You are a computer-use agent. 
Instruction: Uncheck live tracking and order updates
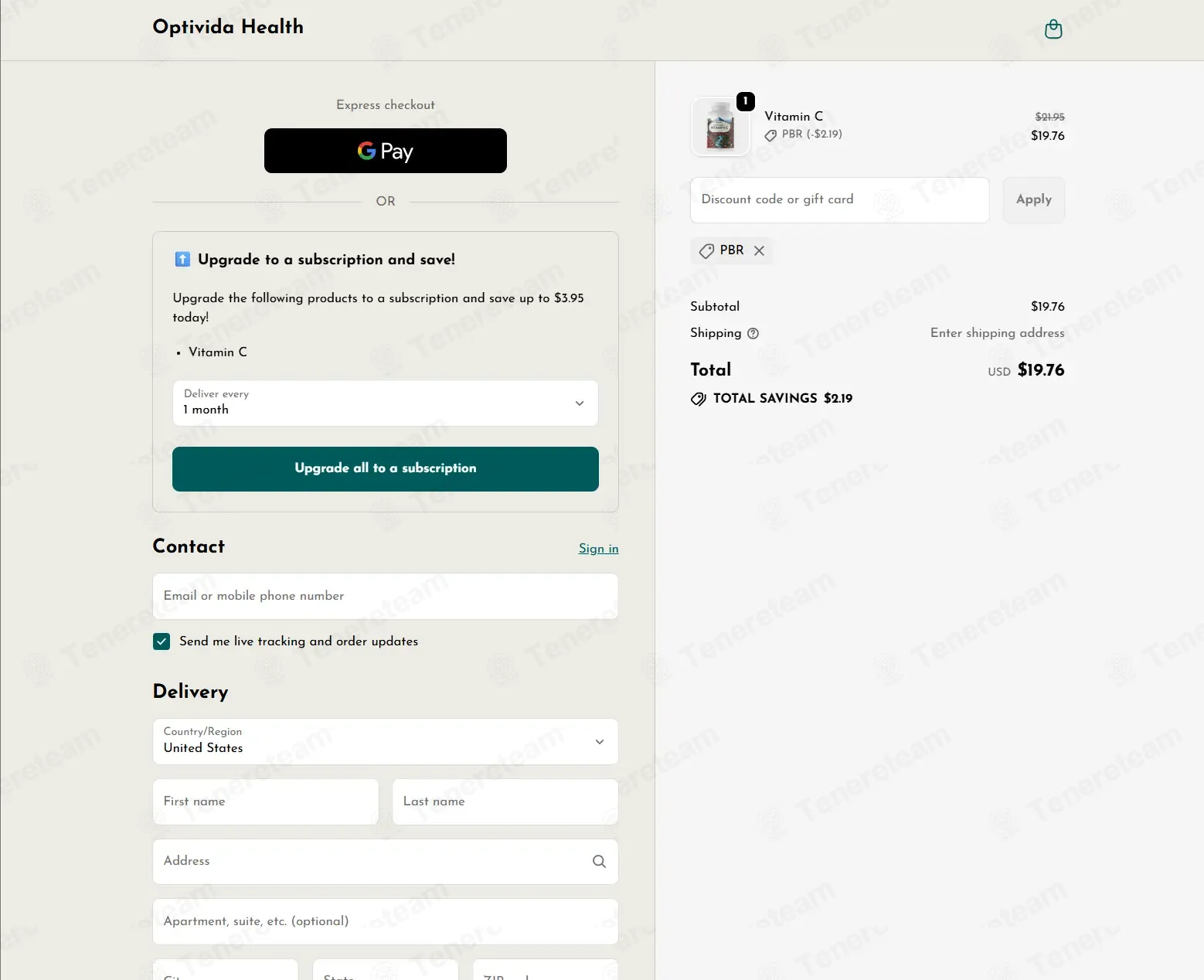pyautogui.click(x=162, y=641)
